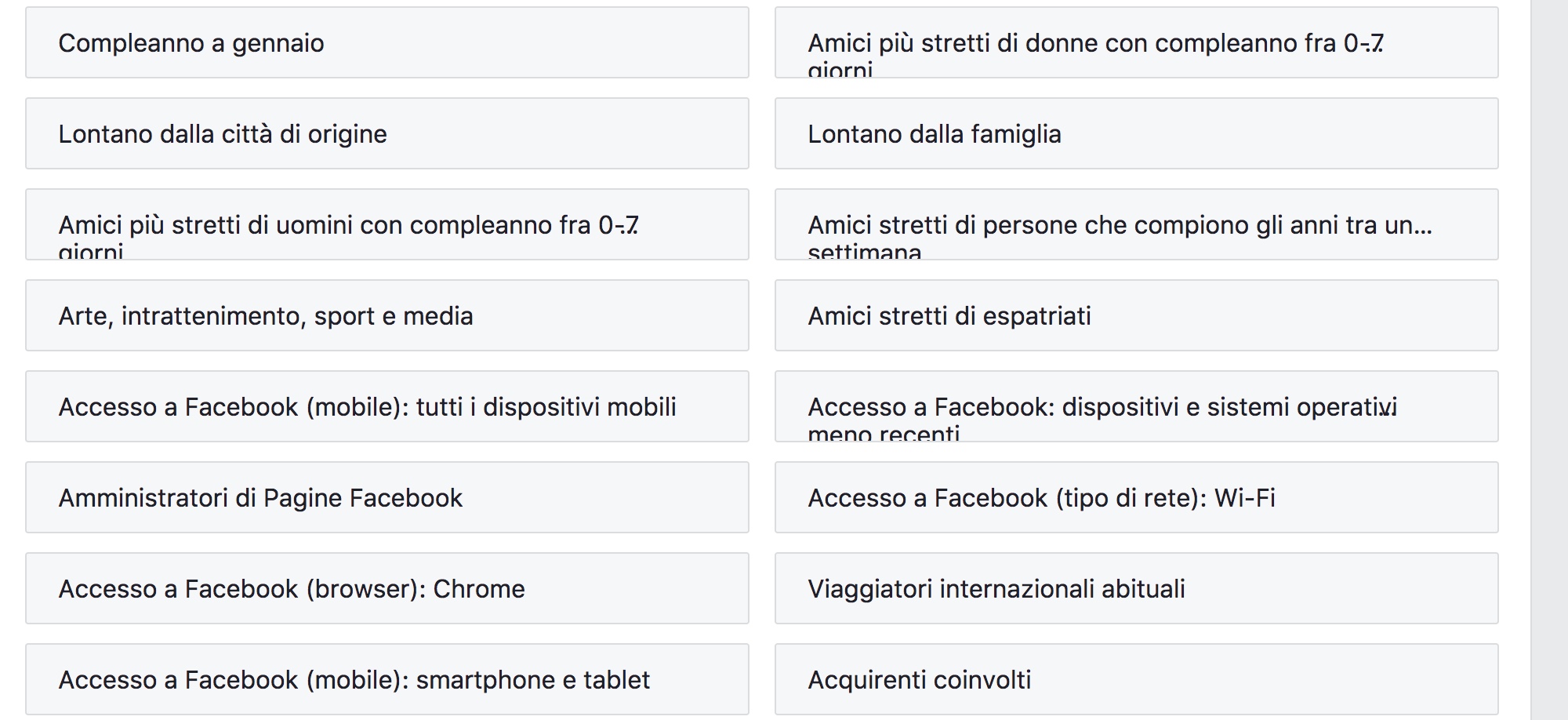Select "Amministratori di Pagine Facebook" category
Viewport: 1568px width, 720px height.
tap(387, 498)
